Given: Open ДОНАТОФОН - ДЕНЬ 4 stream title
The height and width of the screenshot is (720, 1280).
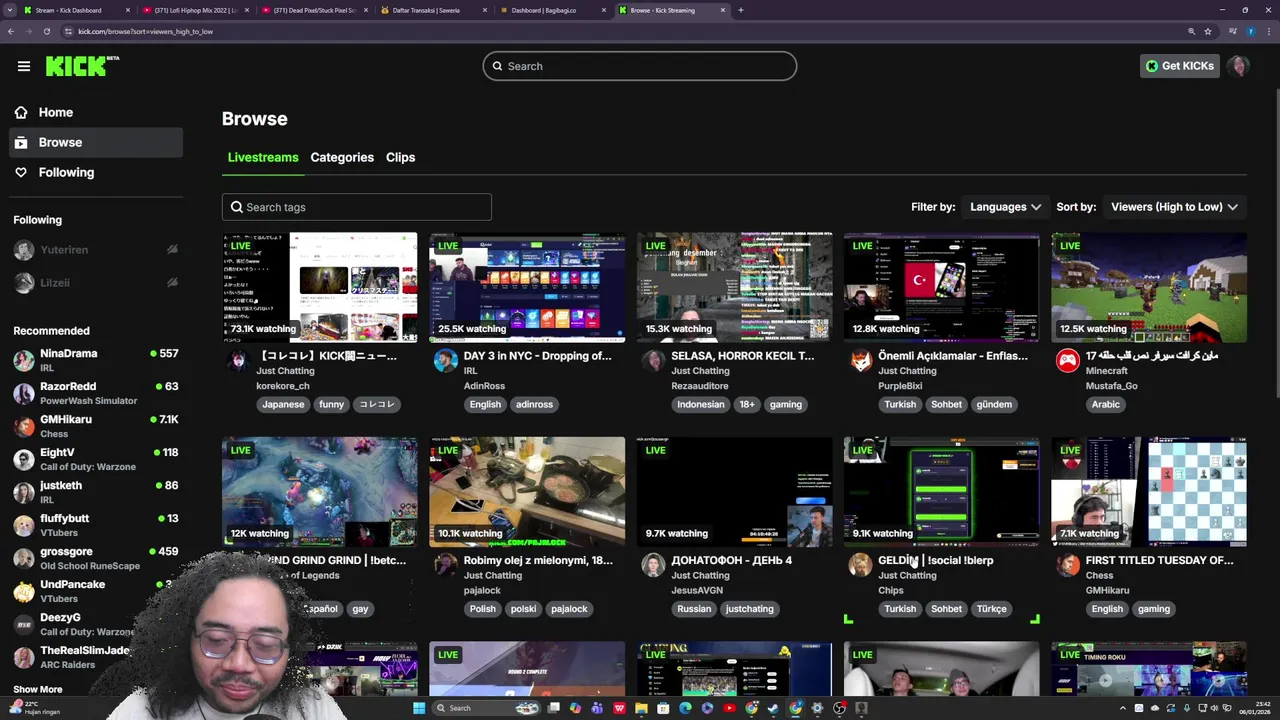Looking at the screenshot, I should [732, 560].
